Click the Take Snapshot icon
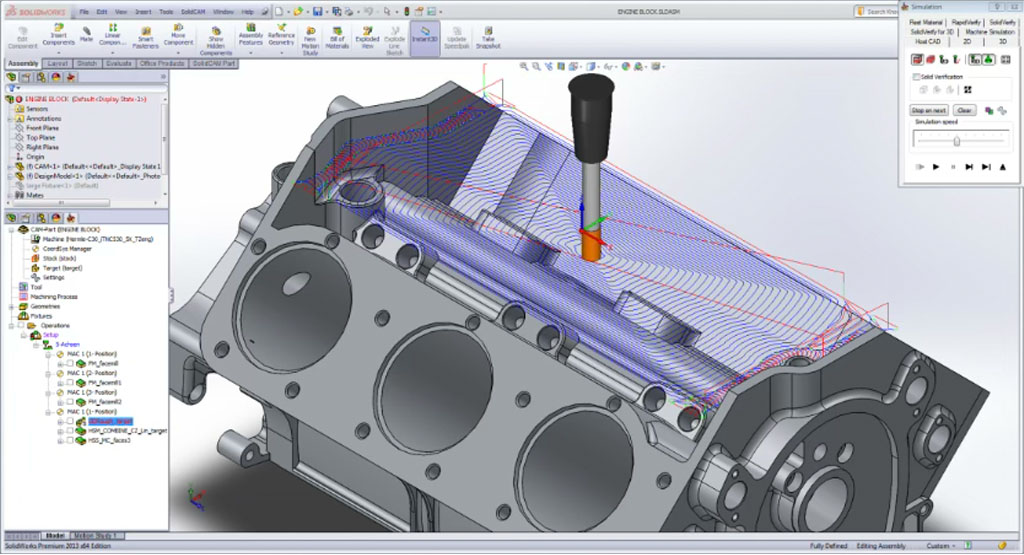This screenshot has width=1024, height=555. [489, 32]
